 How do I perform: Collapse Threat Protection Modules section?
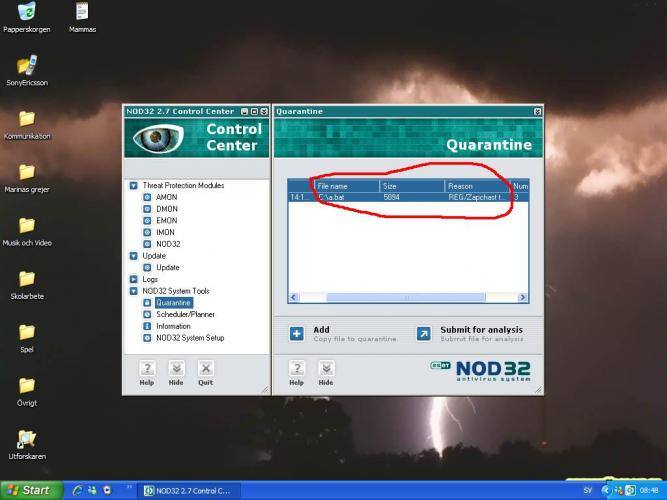click(133, 186)
